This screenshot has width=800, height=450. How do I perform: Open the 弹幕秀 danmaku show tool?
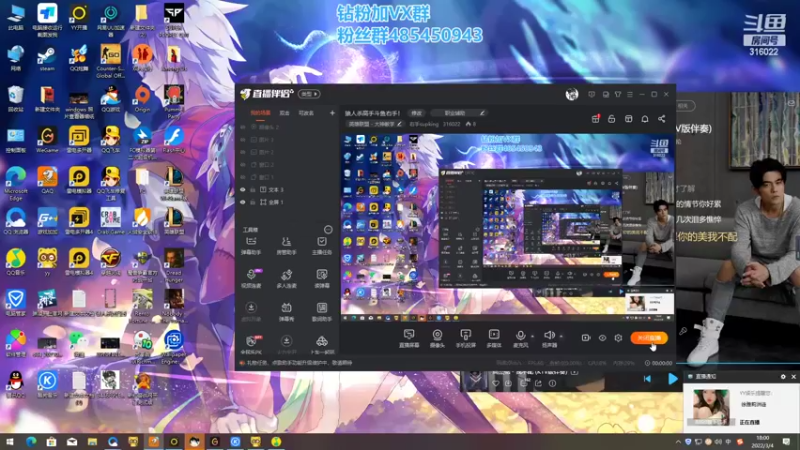pos(286,312)
